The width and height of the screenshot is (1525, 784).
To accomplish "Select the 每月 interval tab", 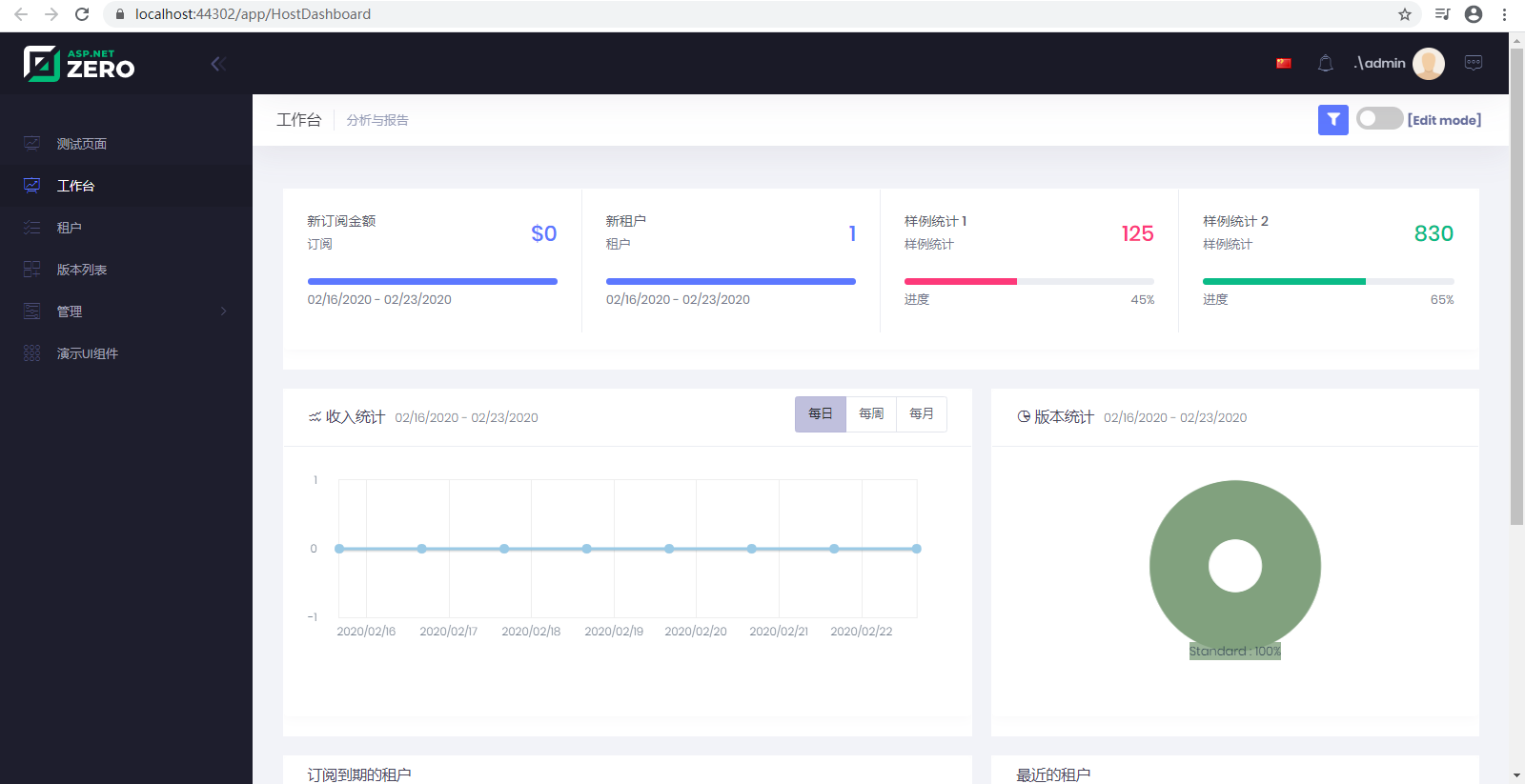I will click(922, 414).
